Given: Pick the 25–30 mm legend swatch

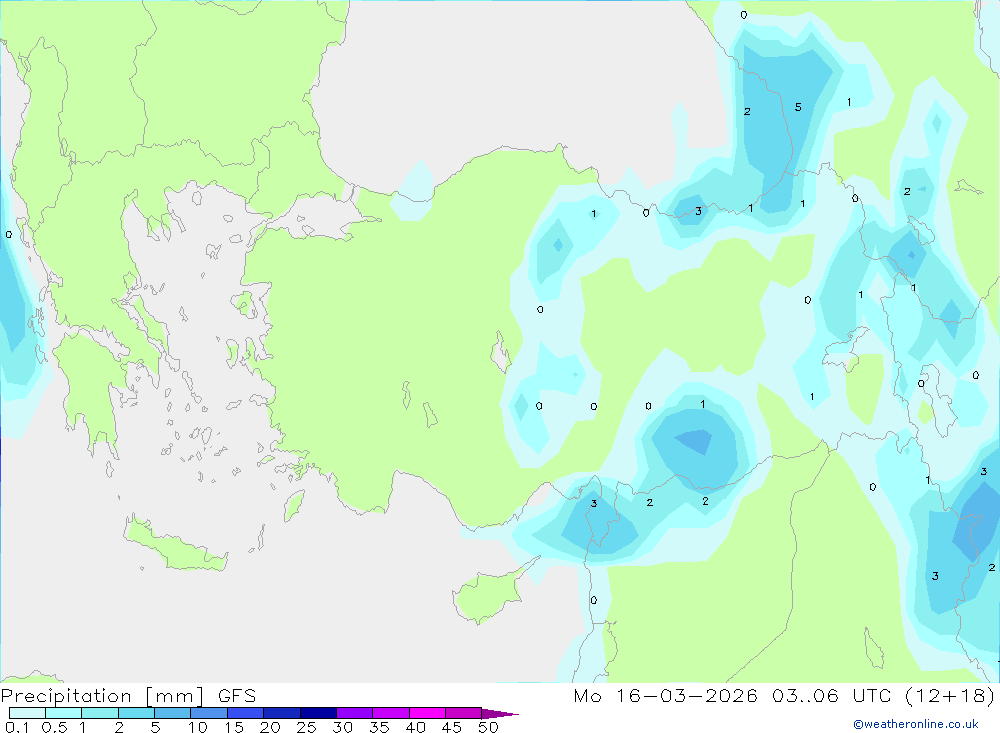Looking at the screenshot, I should [x=318, y=713].
